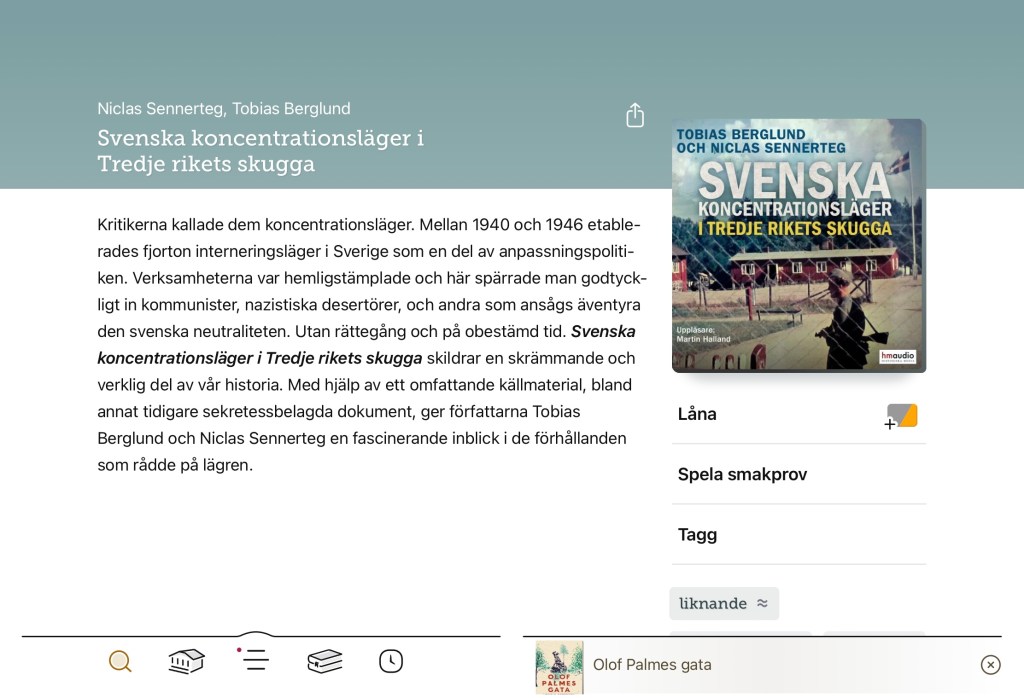Open the liknande similar titles chip
This screenshot has height=698, width=1024.
713,604
